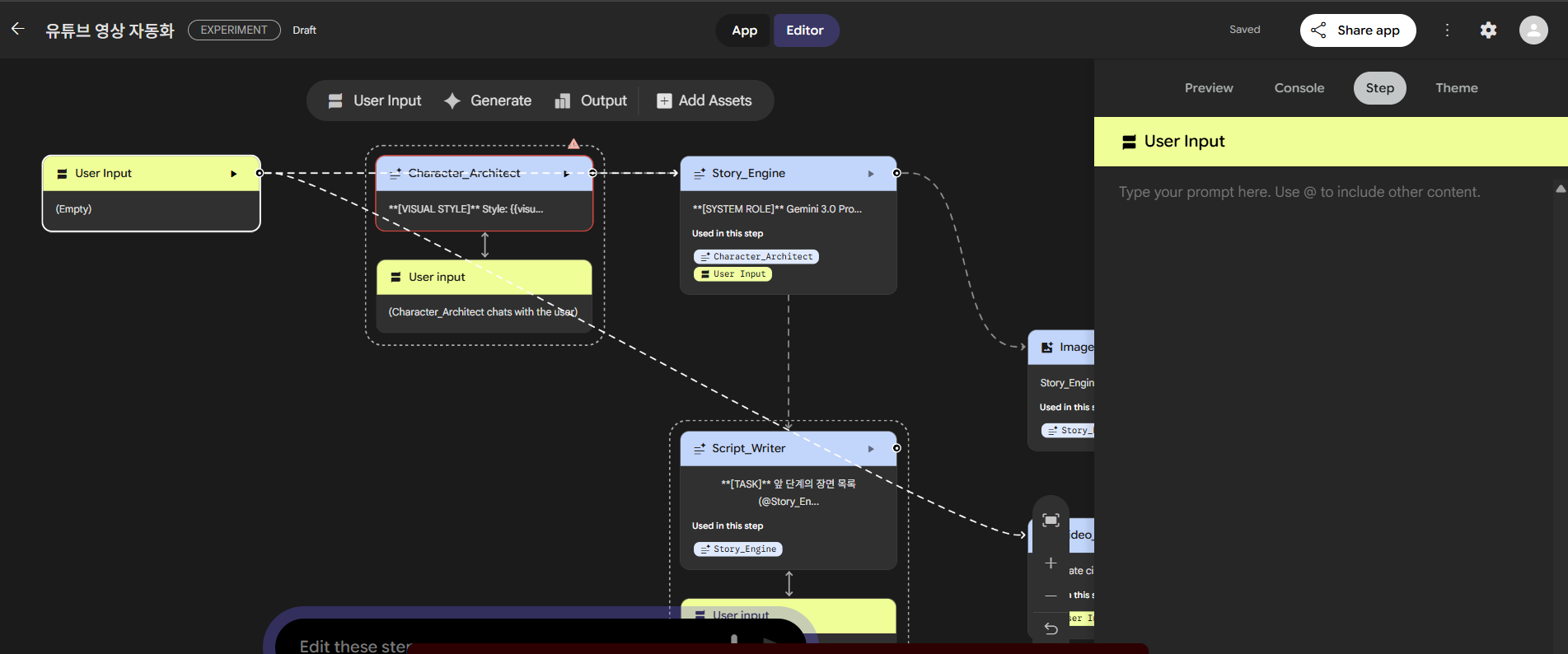The image size is (1568, 654).
Task: Click the Share app button
Action: click(x=1358, y=30)
